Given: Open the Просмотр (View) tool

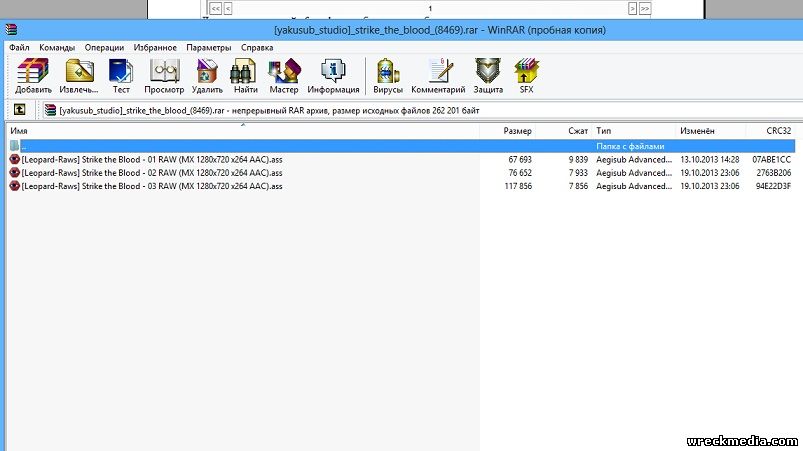Looking at the screenshot, I should 164,75.
